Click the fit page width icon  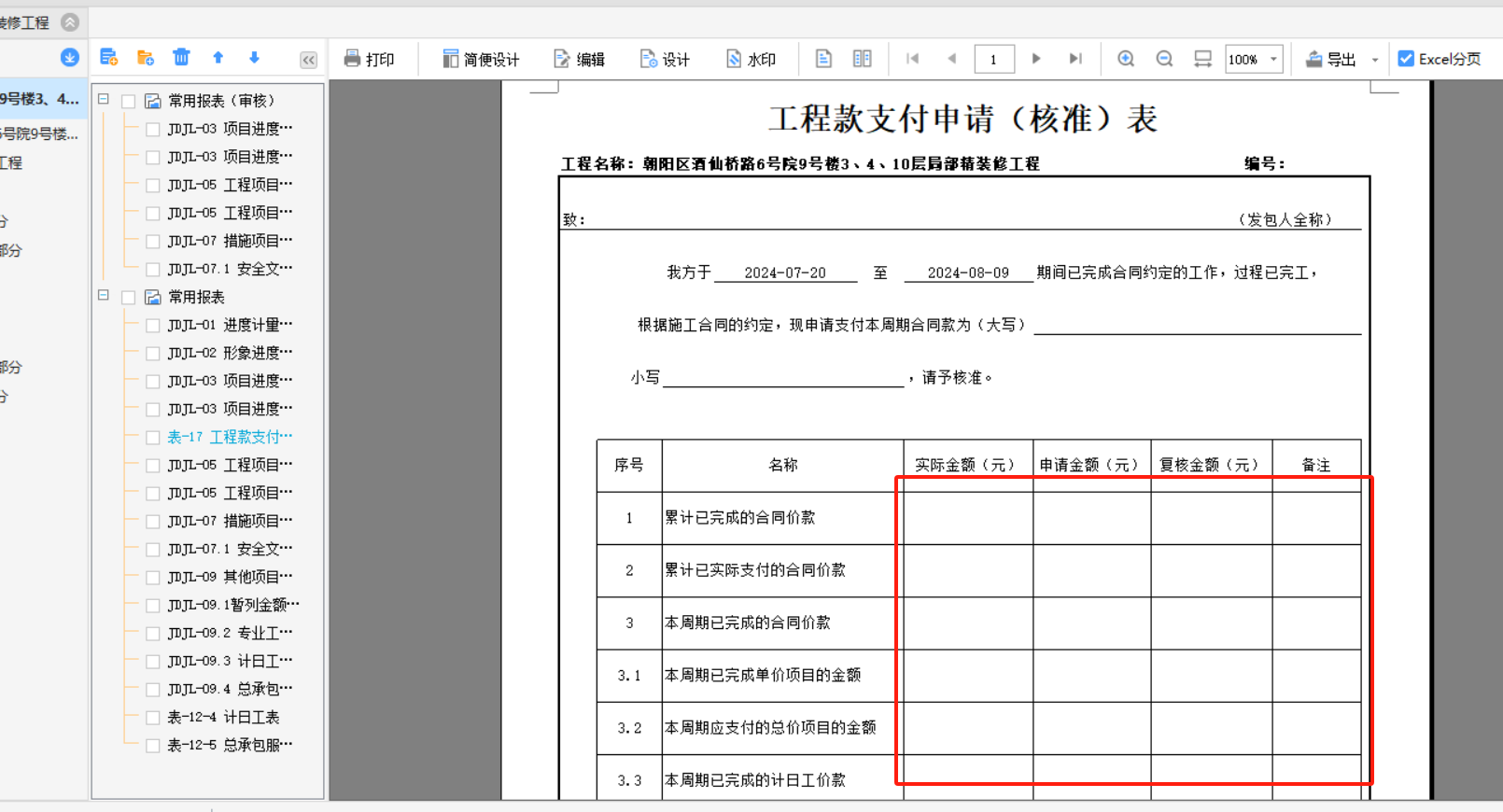click(1203, 59)
